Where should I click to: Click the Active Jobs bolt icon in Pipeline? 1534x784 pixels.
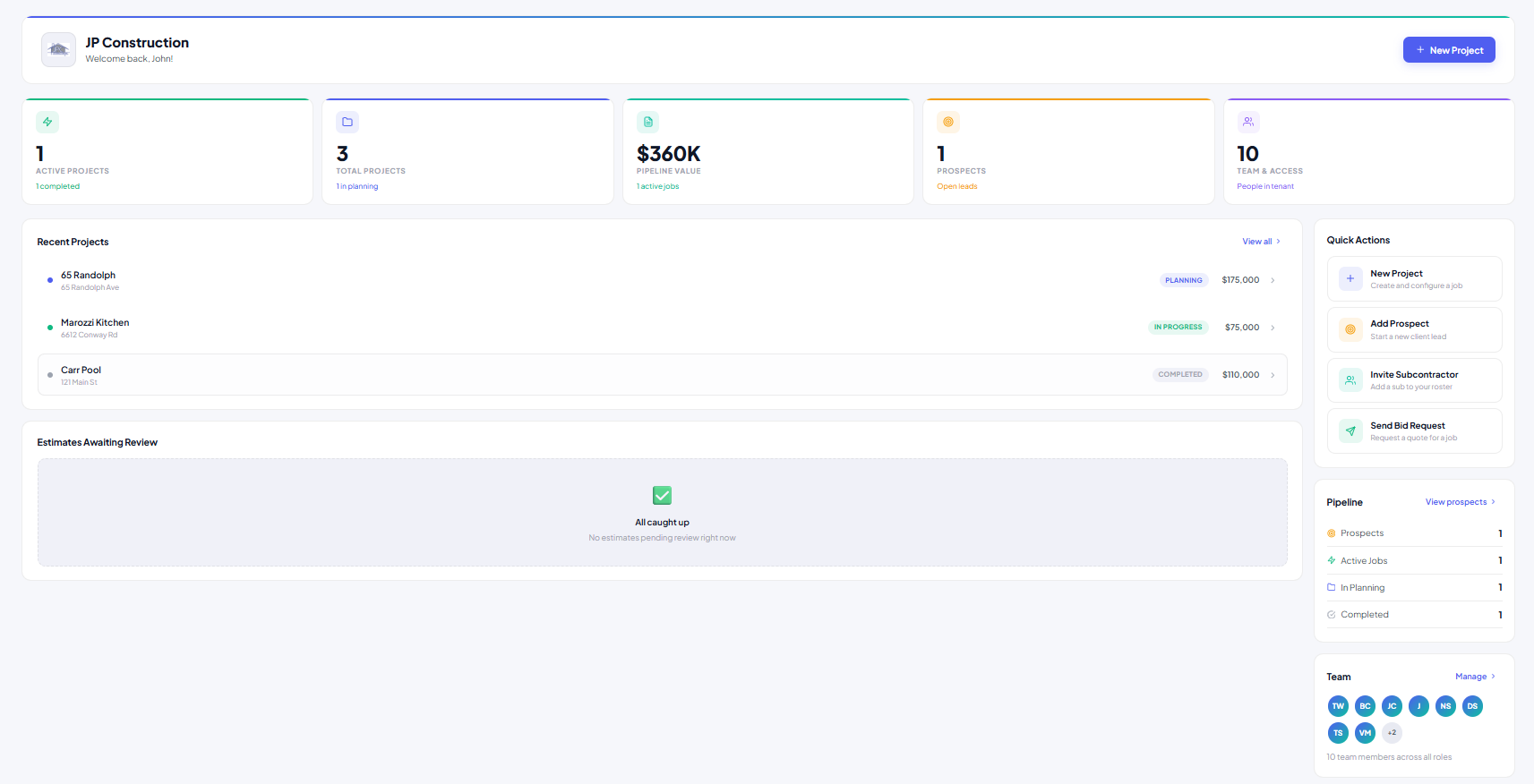(1332, 560)
